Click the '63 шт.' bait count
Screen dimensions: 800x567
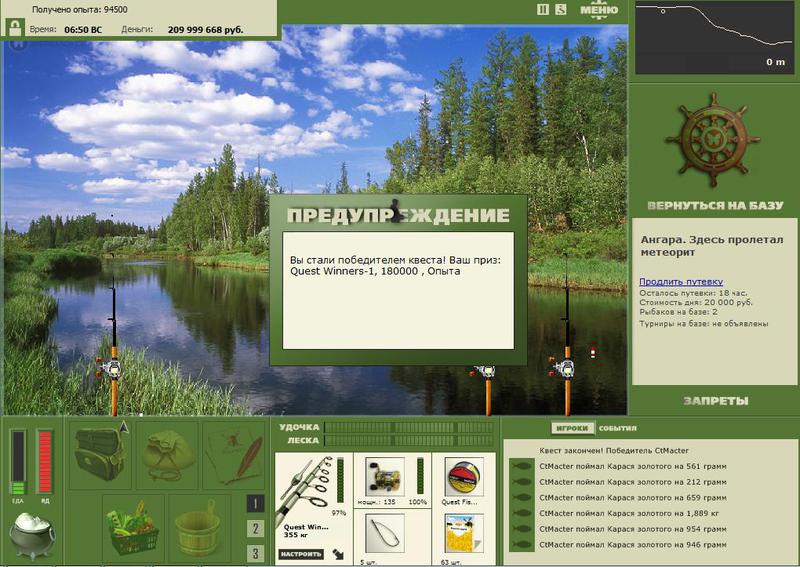[x=451, y=562]
